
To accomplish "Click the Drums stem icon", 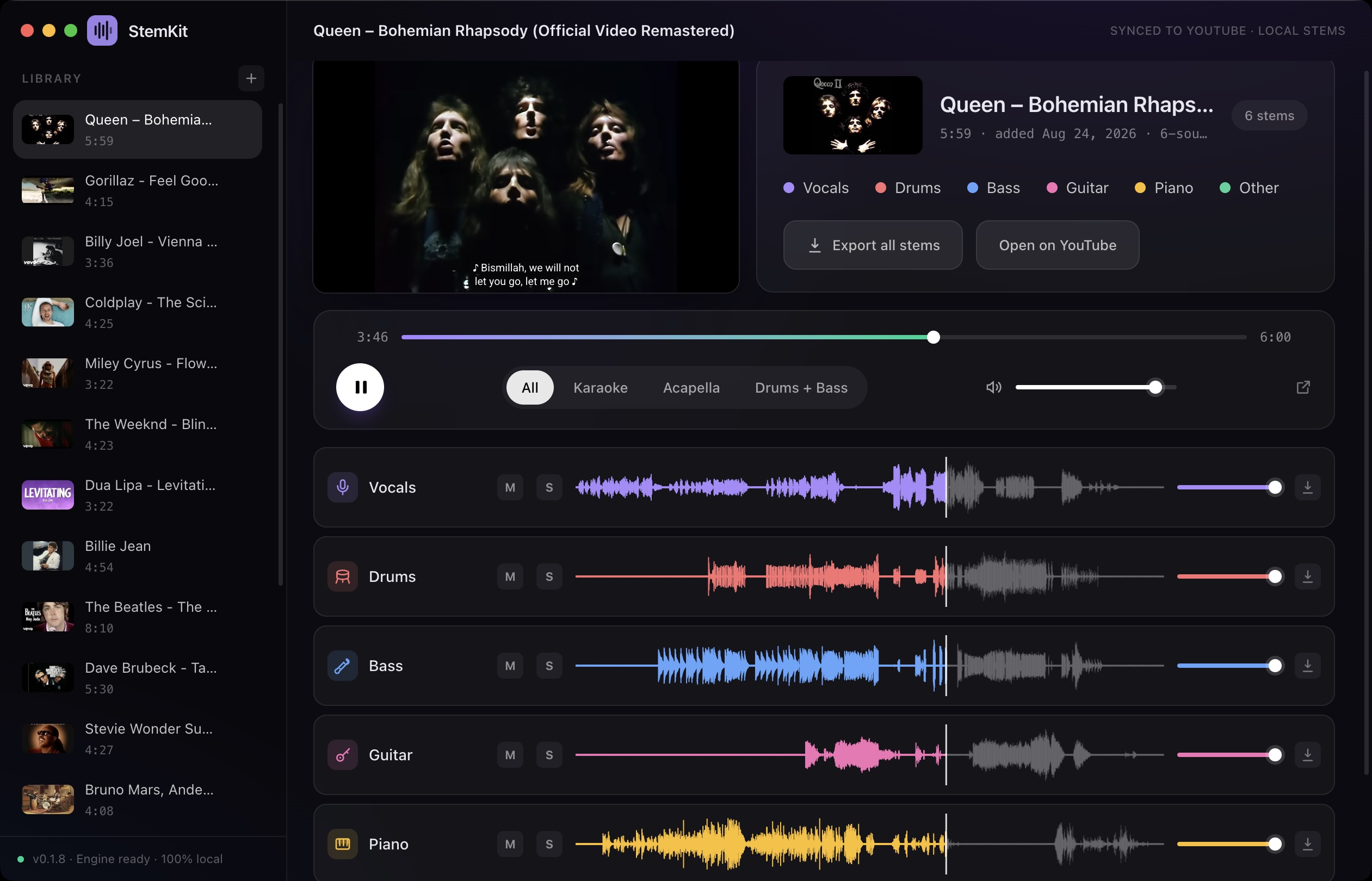I will [x=342, y=576].
